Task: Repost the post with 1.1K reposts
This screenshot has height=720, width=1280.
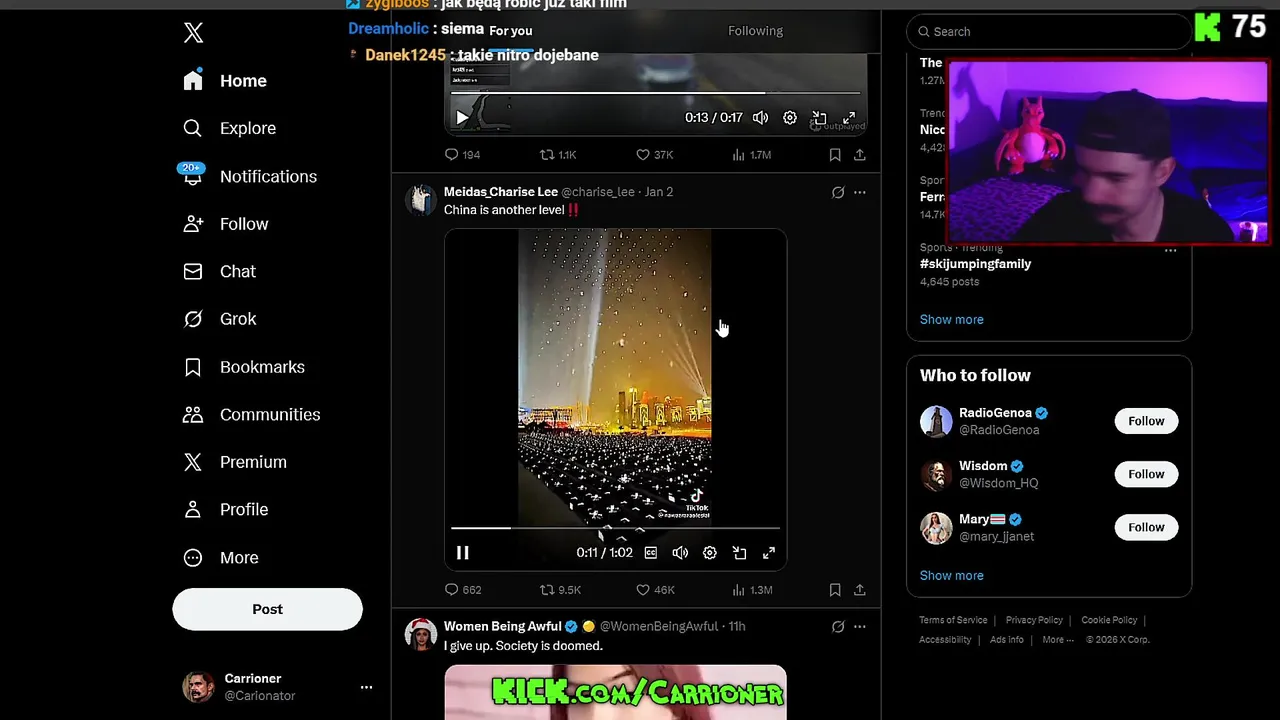Action: (558, 155)
